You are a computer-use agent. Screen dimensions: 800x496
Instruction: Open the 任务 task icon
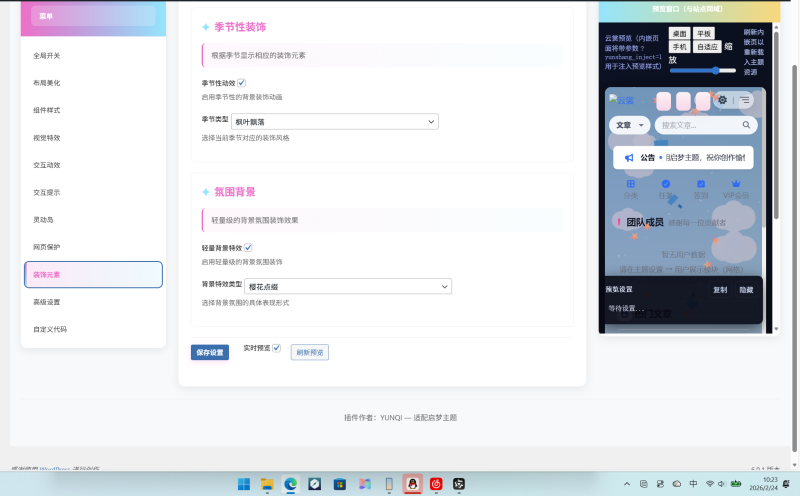tap(666, 184)
